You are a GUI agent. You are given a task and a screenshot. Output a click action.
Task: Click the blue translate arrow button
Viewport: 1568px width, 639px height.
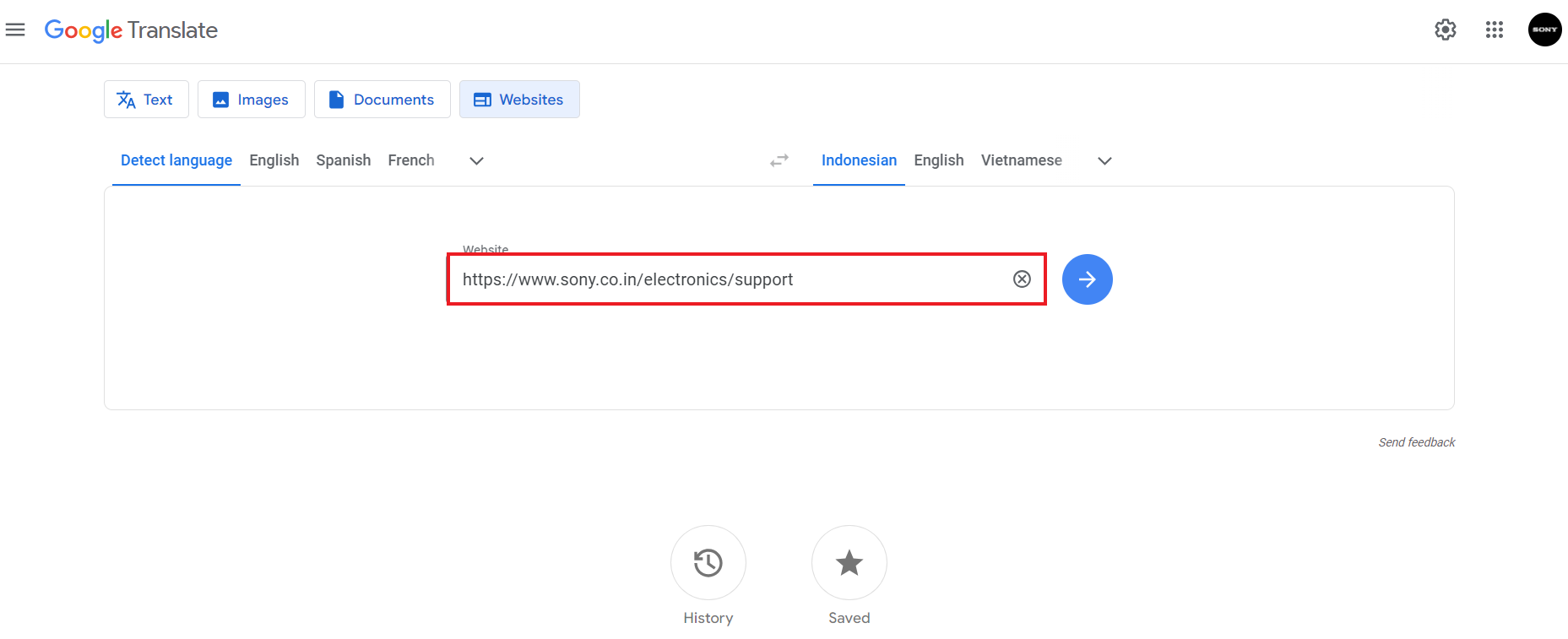pos(1087,279)
